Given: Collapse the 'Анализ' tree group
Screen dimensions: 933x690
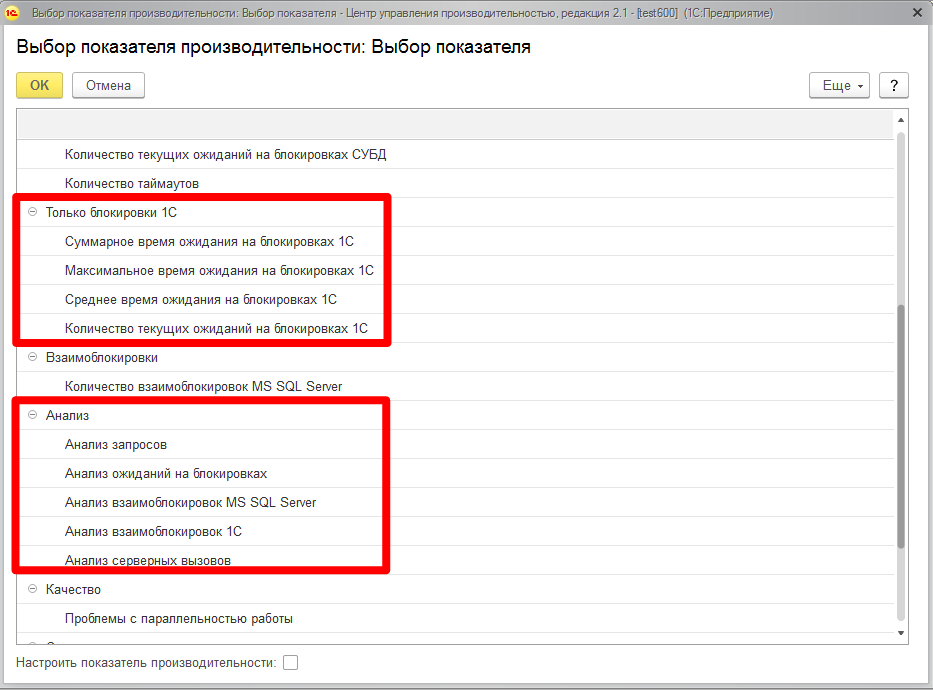Looking at the screenshot, I should (33, 415).
